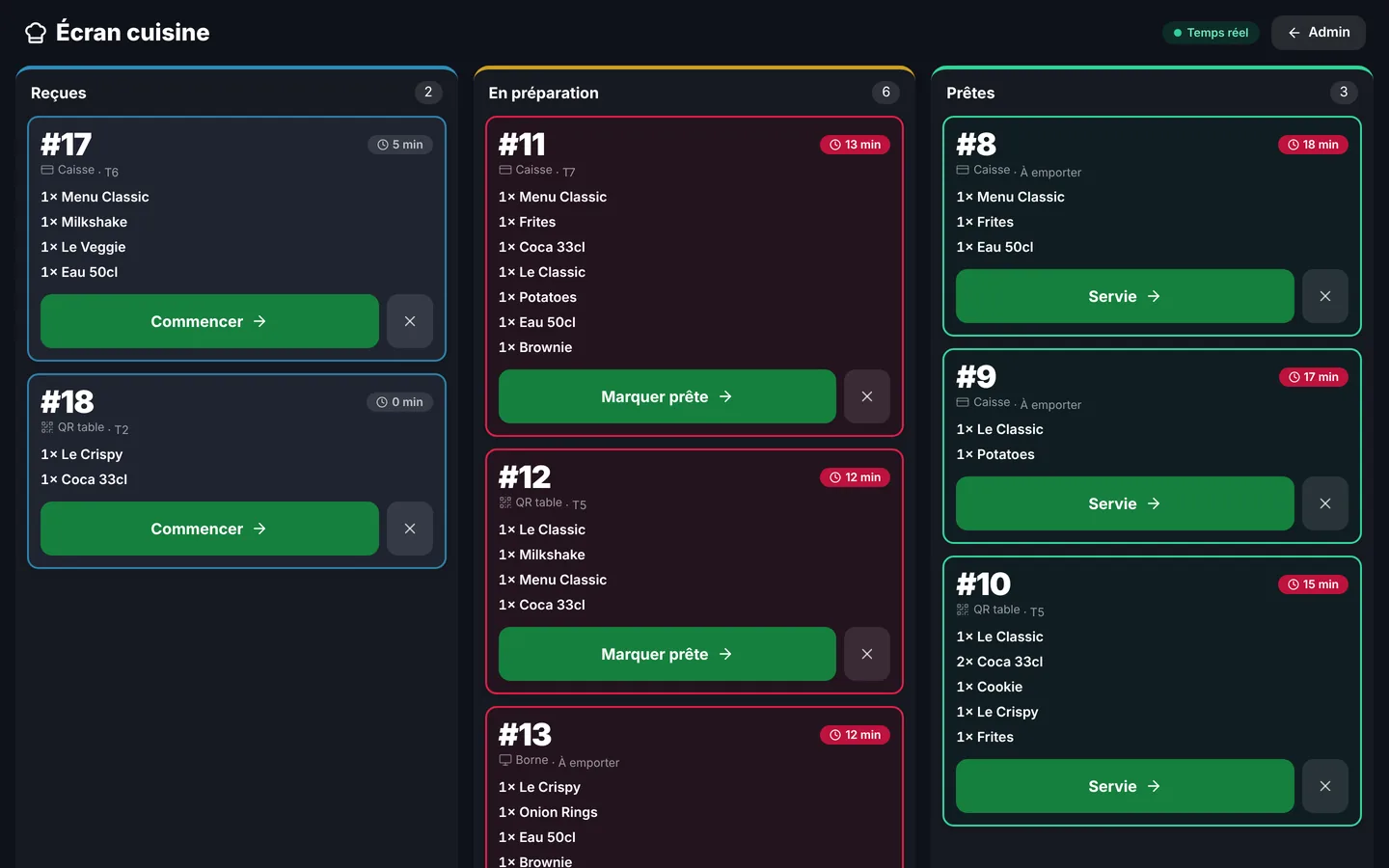Viewport: 1389px width, 868px height.
Task: Remove order #8 with the X button
Action: (x=1325, y=296)
